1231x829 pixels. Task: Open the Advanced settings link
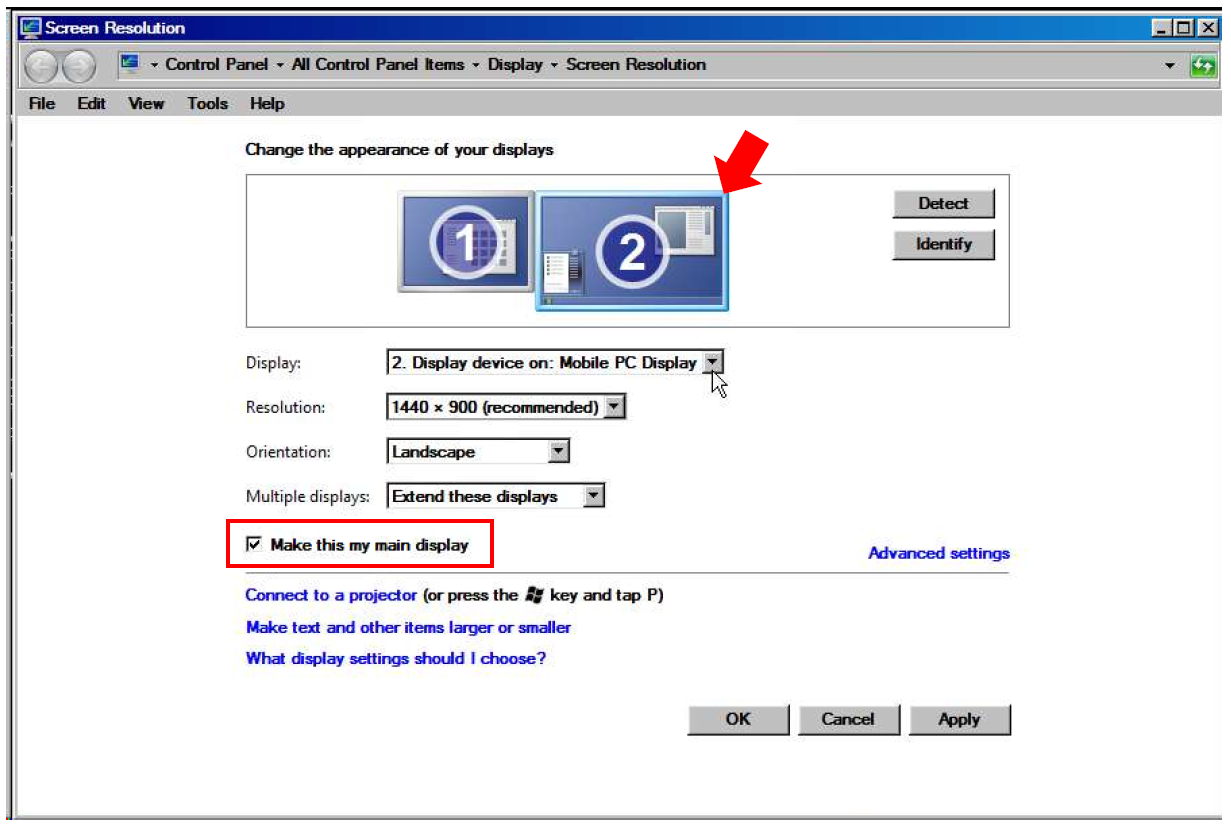click(938, 553)
